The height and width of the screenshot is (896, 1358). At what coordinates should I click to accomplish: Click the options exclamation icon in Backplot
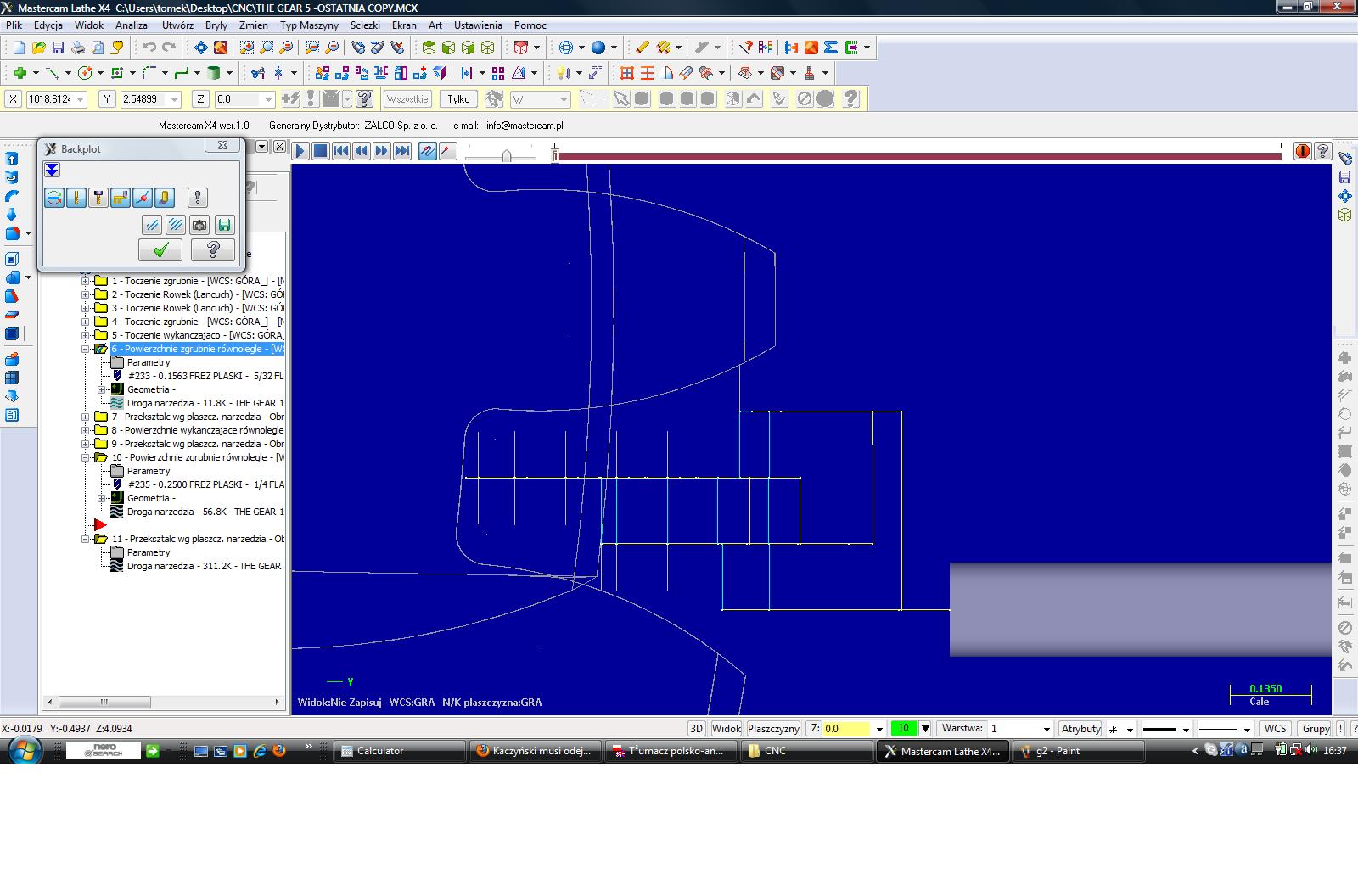click(x=198, y=198)
